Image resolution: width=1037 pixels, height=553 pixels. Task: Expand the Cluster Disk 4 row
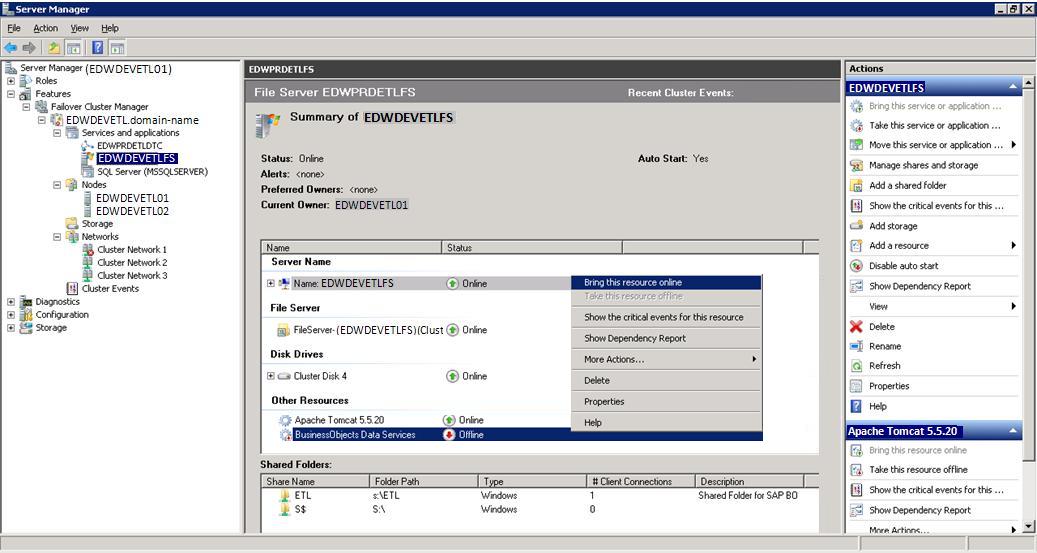(x=270, y=376)
